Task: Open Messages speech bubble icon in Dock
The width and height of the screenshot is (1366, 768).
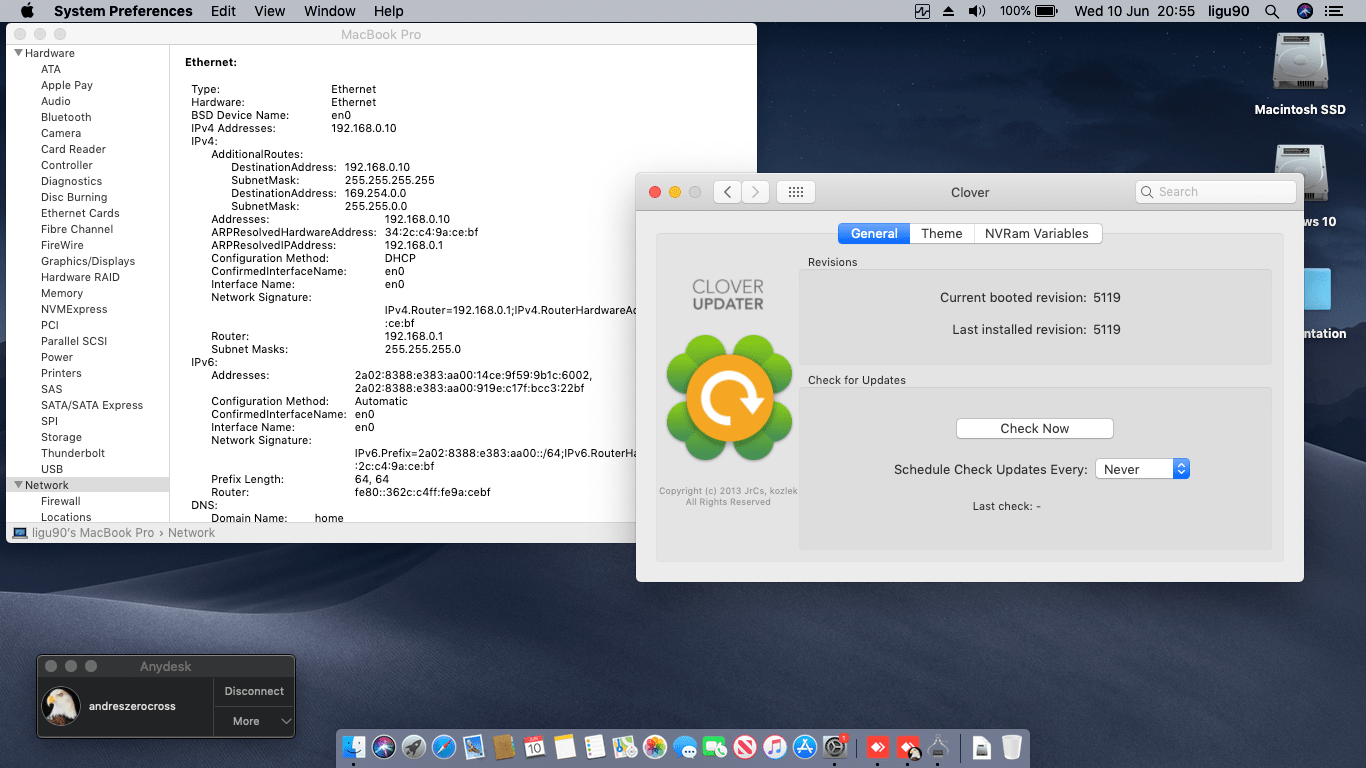Action: (685, 747)
